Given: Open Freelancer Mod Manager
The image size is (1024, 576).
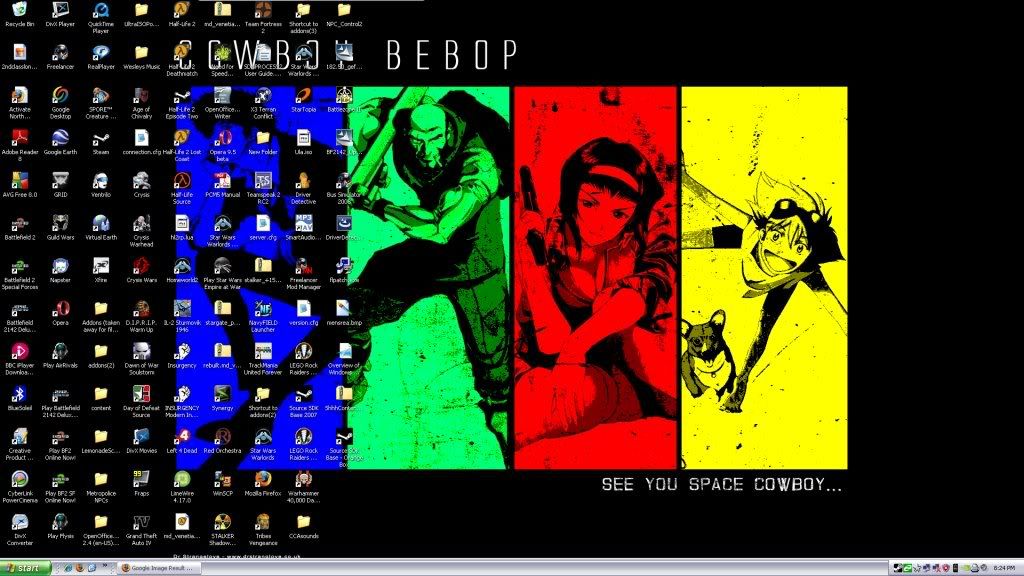Looking at the screenshot, I should [x=304, y=273].
